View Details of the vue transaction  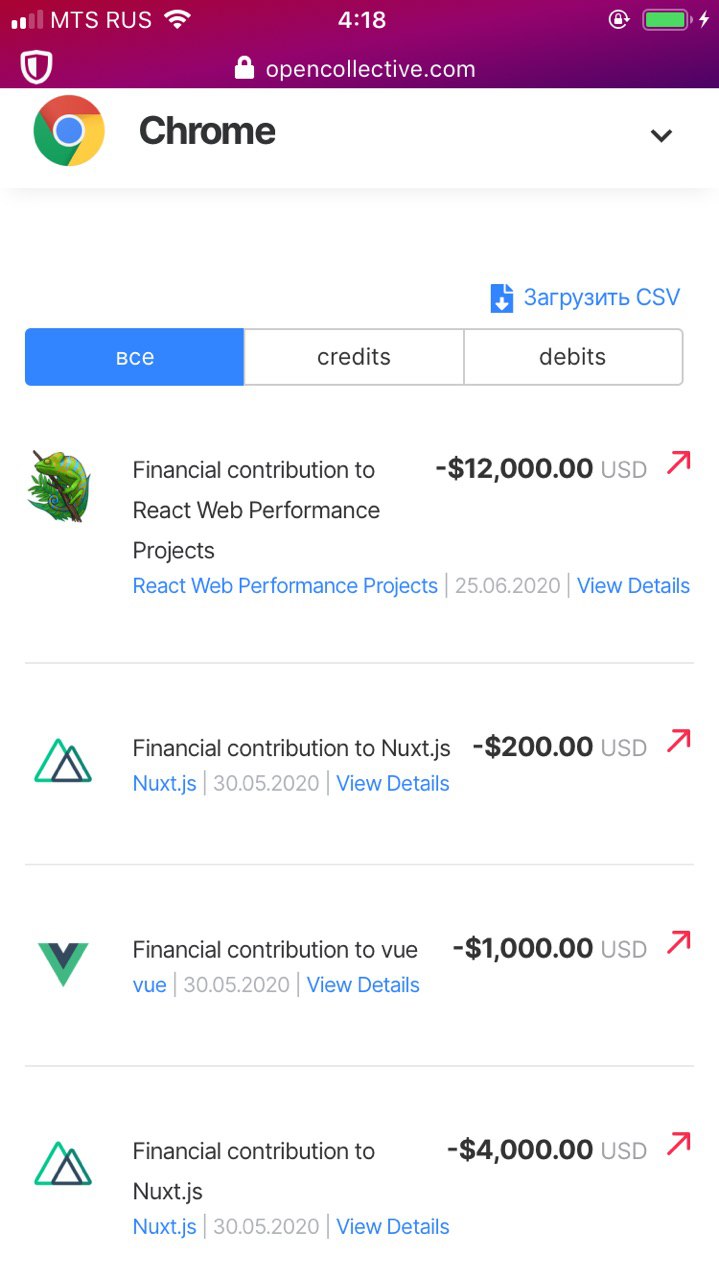pyautogui.click(x=363, y=985)
